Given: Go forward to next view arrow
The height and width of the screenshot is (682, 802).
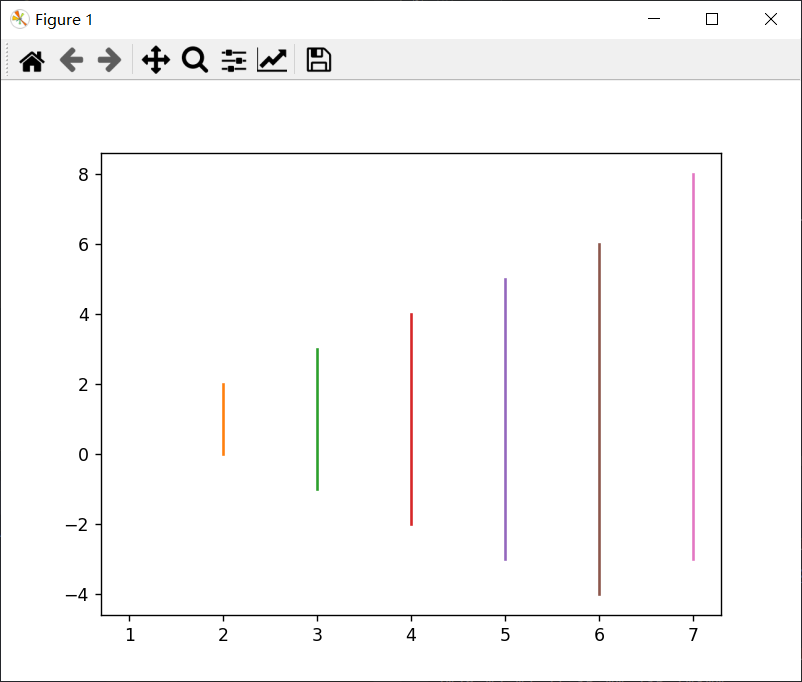Looking at the screenshot, I should (x=109, y=61).
